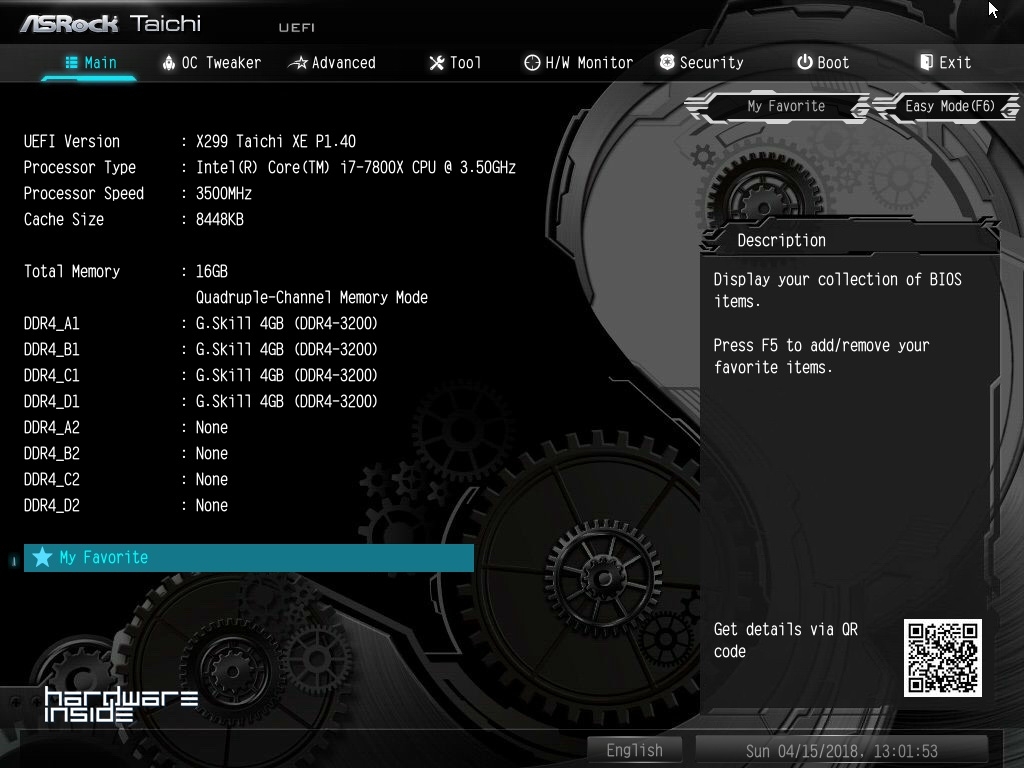Open the Main tab
The height and width of the screenshot is (768, 1024).
[x=91, y=63]
